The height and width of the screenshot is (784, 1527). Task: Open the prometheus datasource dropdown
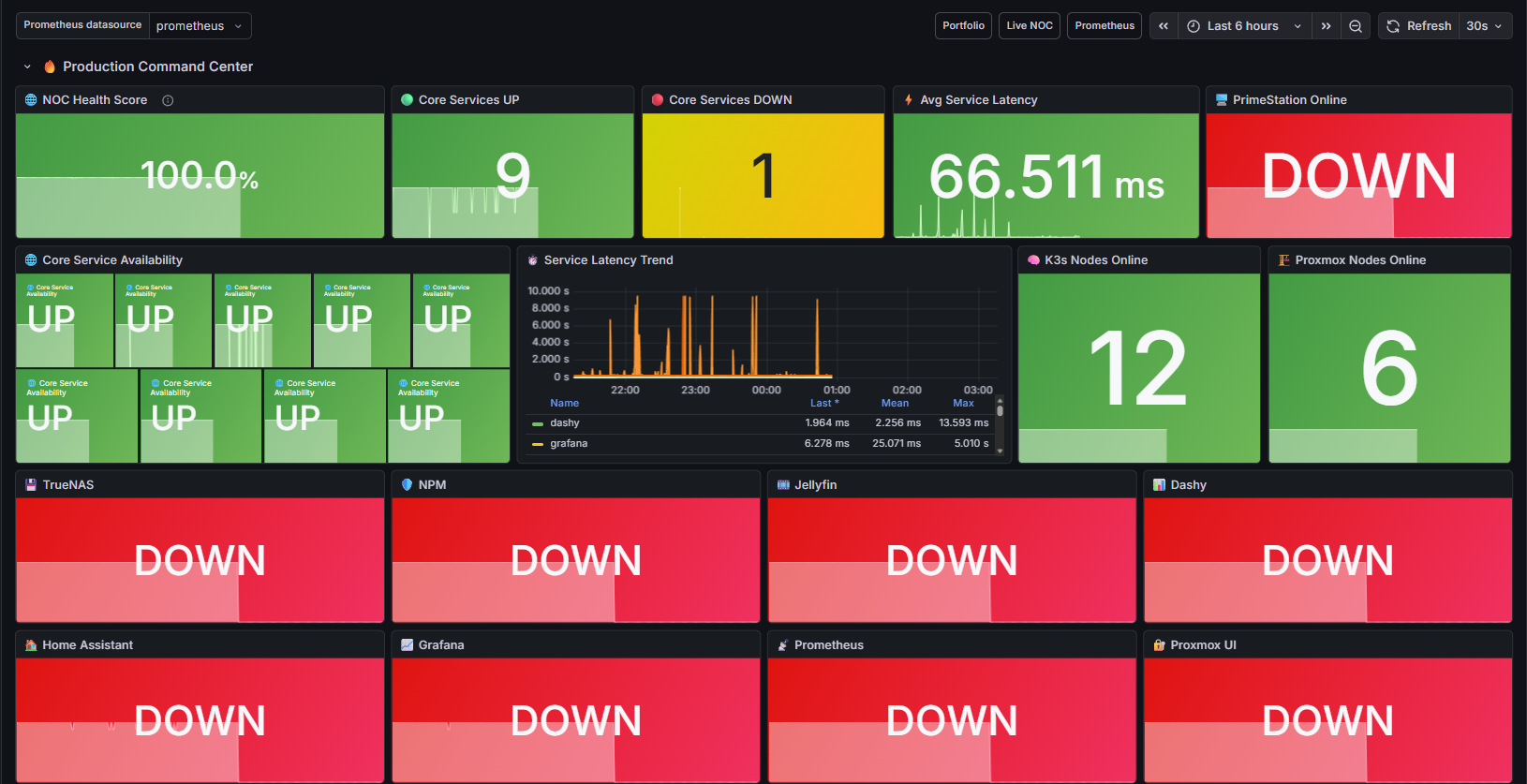point(200,26)
